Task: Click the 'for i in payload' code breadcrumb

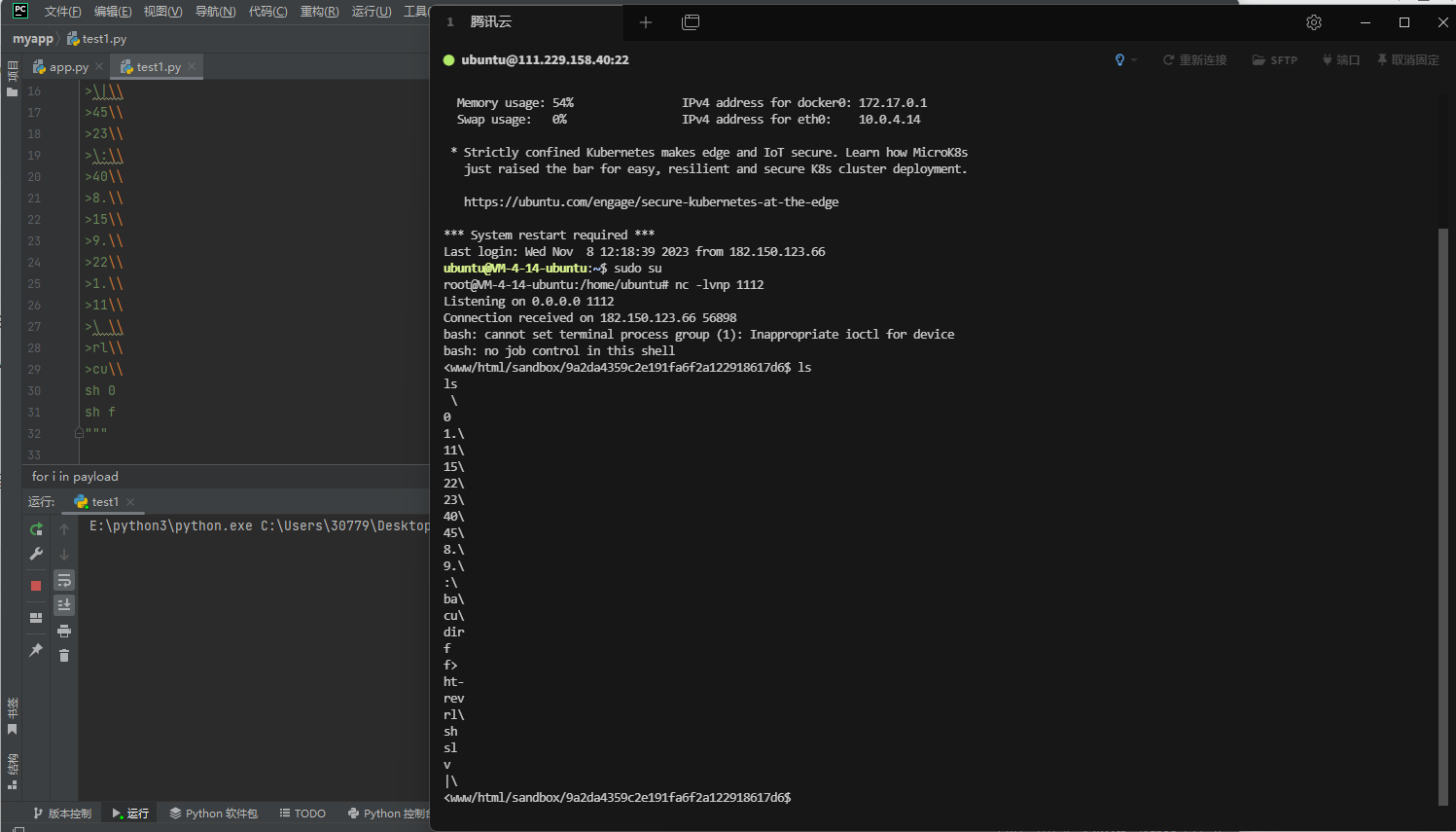Action: coord(75,477)
